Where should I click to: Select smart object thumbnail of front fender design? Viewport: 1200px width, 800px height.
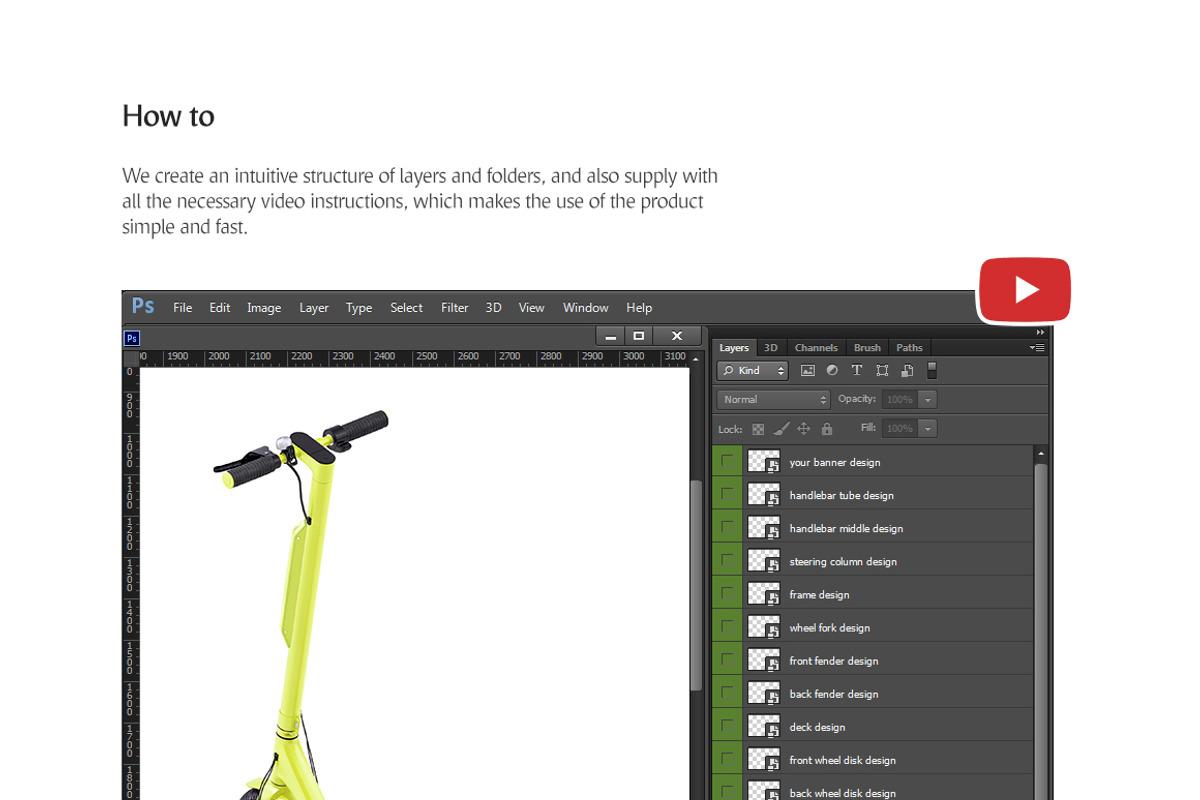[x=764, y=660]
